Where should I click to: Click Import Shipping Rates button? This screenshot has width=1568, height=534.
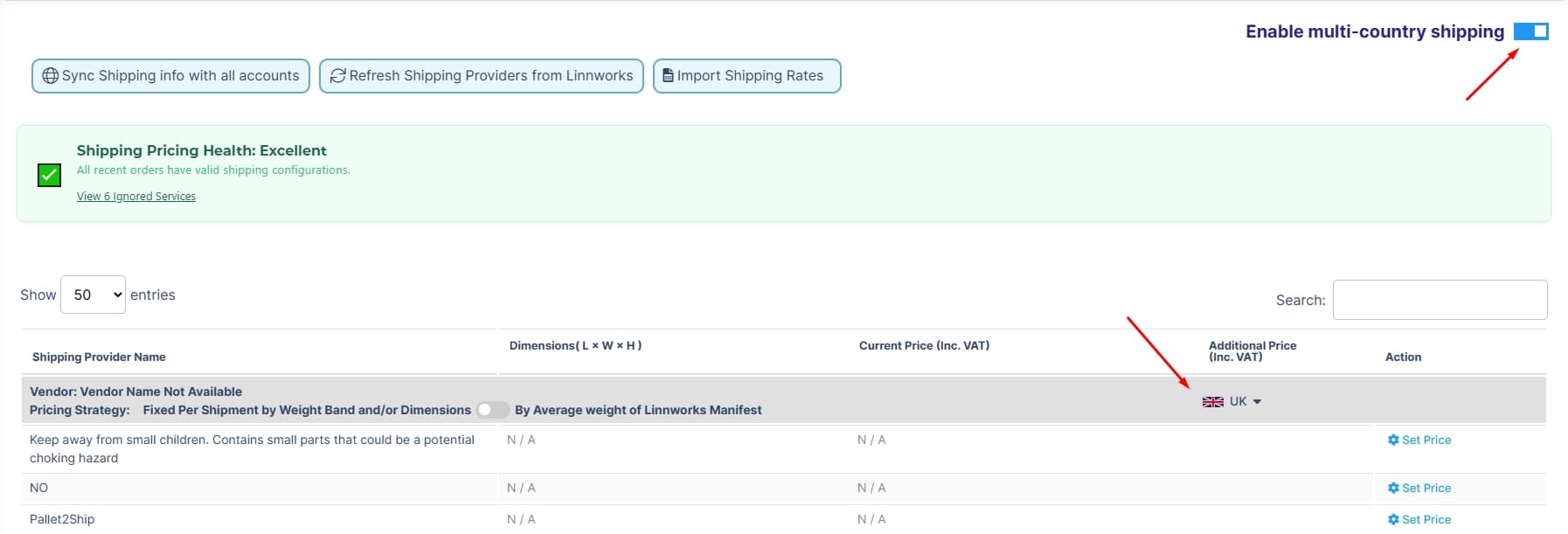[747, 76]
